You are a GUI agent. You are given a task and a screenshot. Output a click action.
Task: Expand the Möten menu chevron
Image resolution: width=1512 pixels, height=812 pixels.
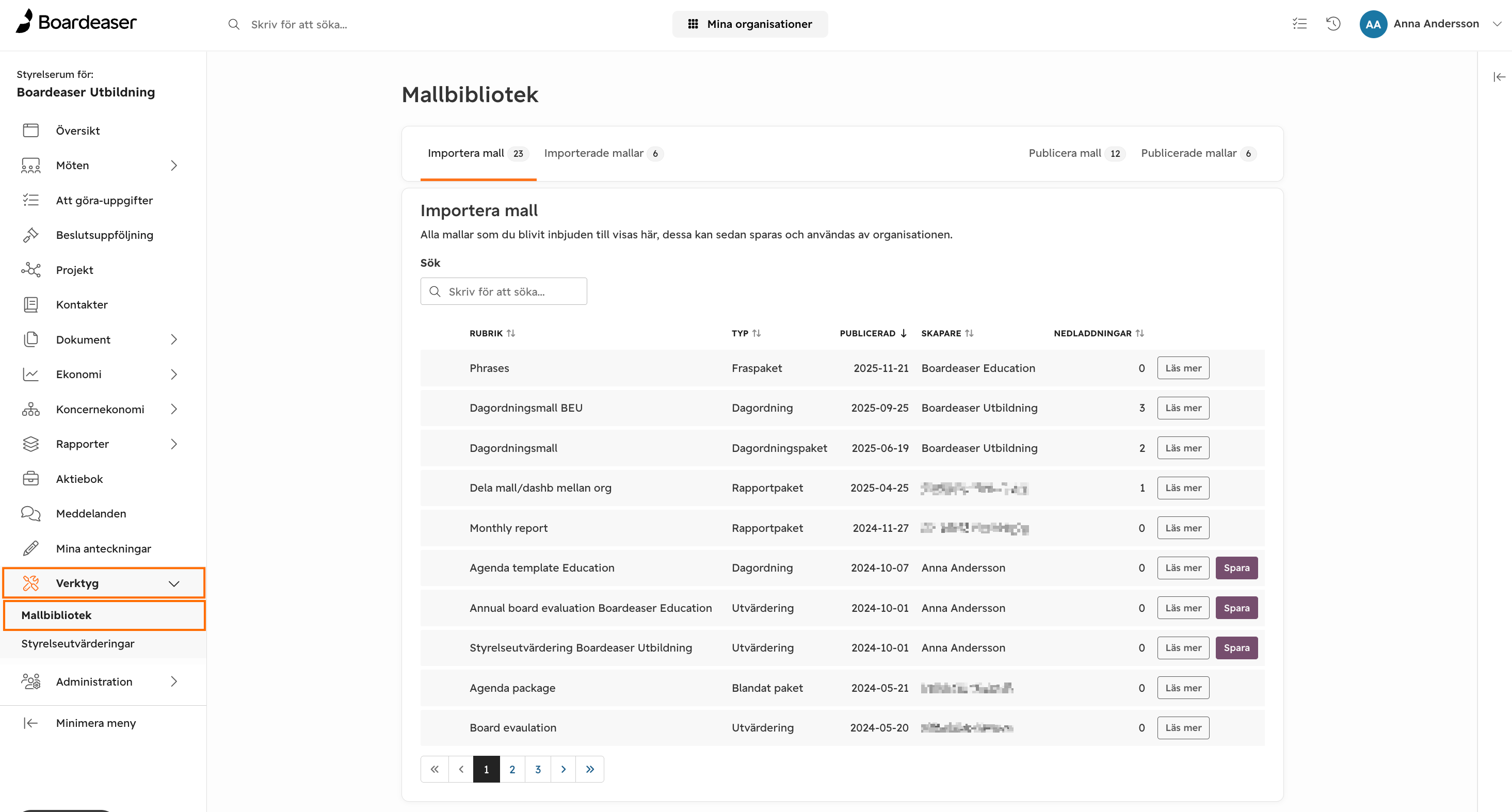pyautogui.click(x=174, y=166)
